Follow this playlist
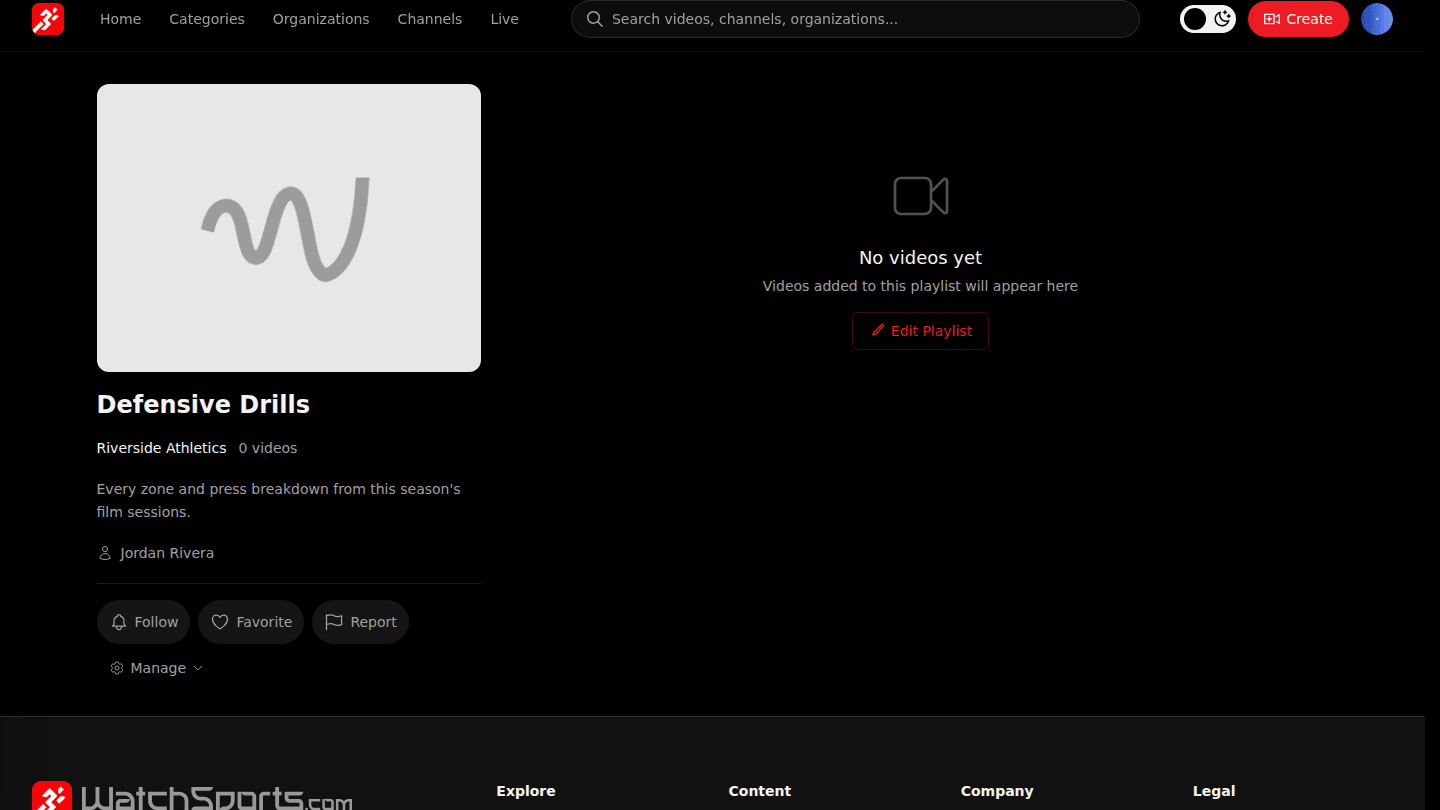Viewport: 1440px width, 810px height. (x=144, y=622)
